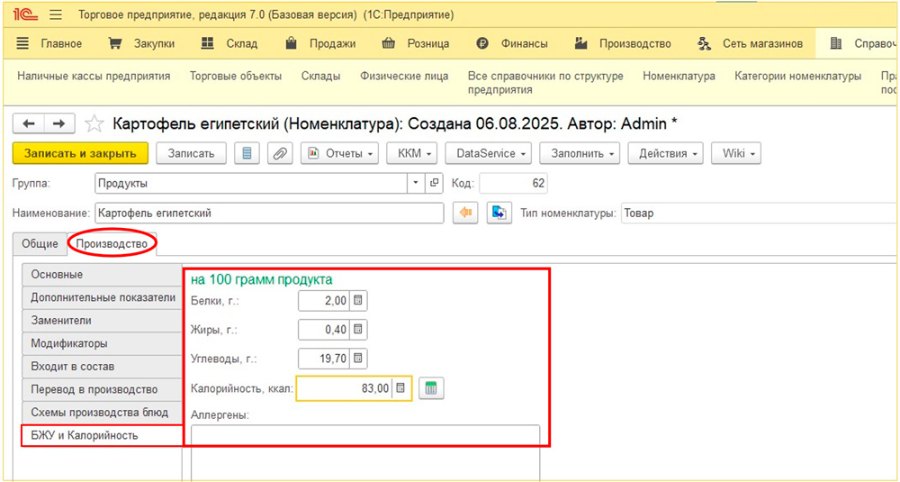900x482 pixels.
Task: Select the Модификаторы side tab
Action: 102,343
